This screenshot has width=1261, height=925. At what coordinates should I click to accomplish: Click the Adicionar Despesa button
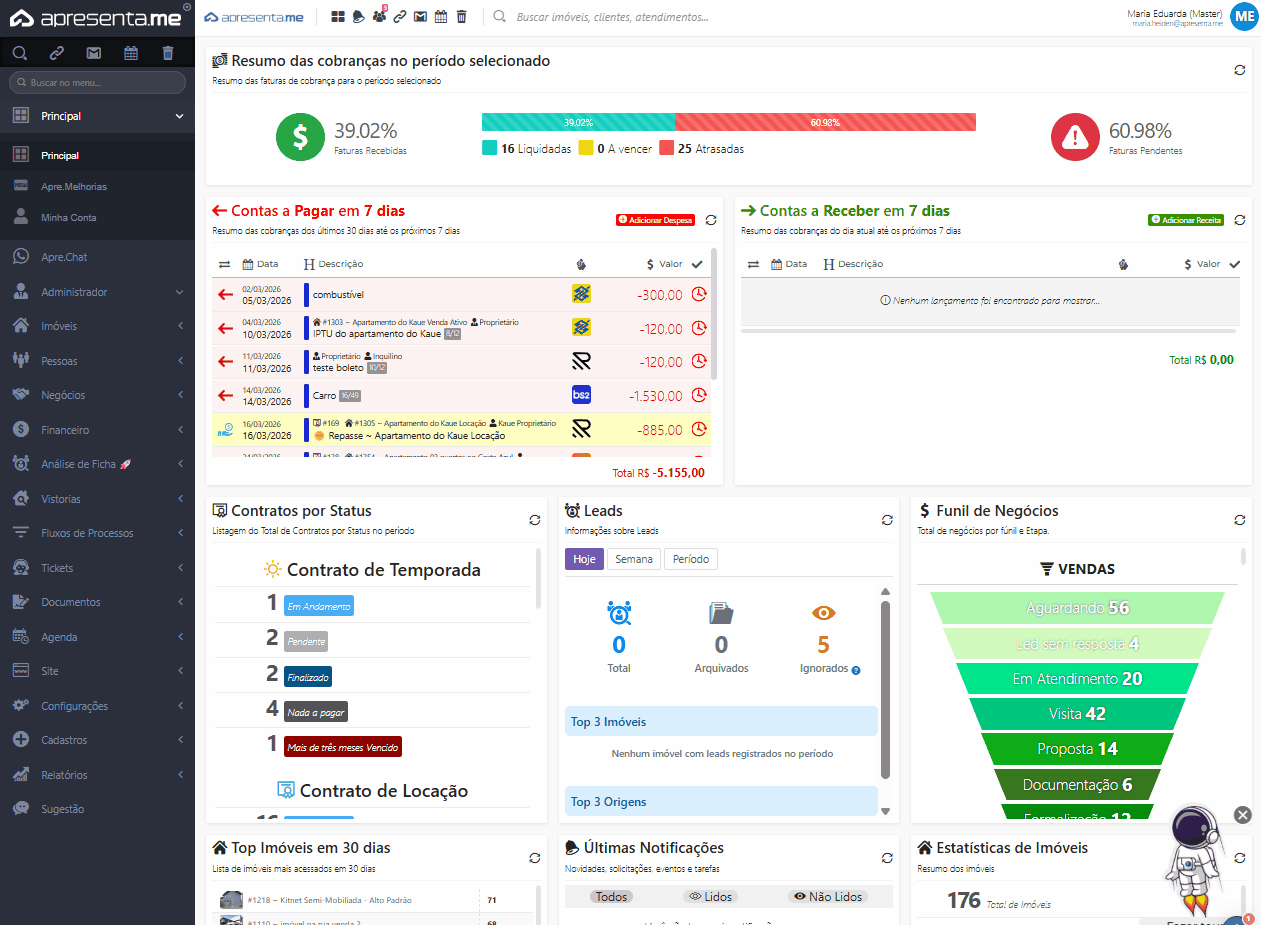pos(655,220)
